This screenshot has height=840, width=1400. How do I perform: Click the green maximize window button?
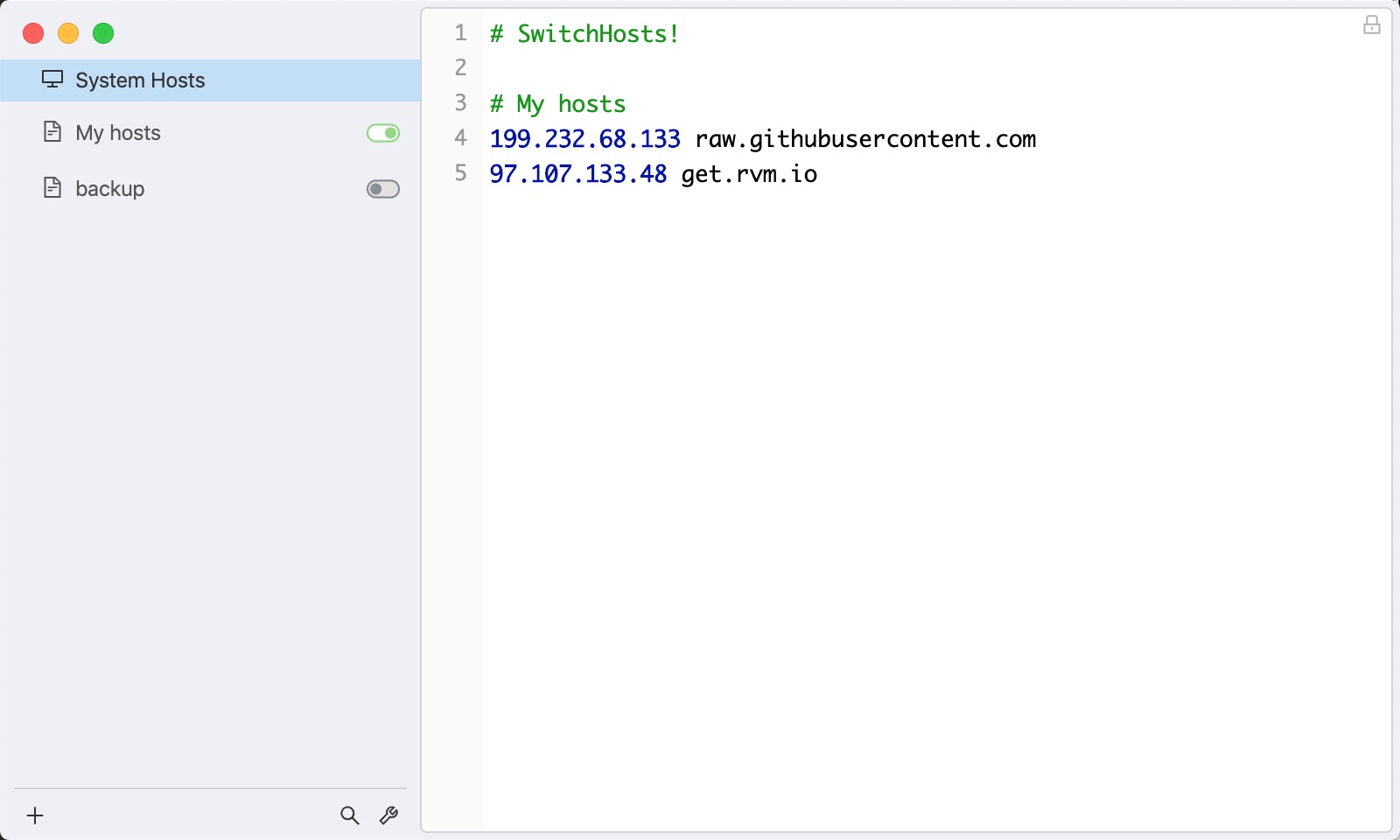click(x=103, y=33)
